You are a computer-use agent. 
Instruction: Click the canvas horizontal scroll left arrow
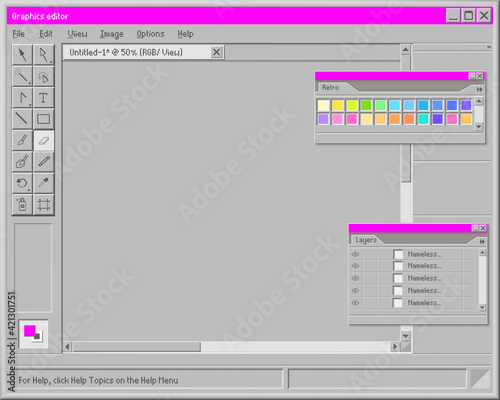coord(68,347)
